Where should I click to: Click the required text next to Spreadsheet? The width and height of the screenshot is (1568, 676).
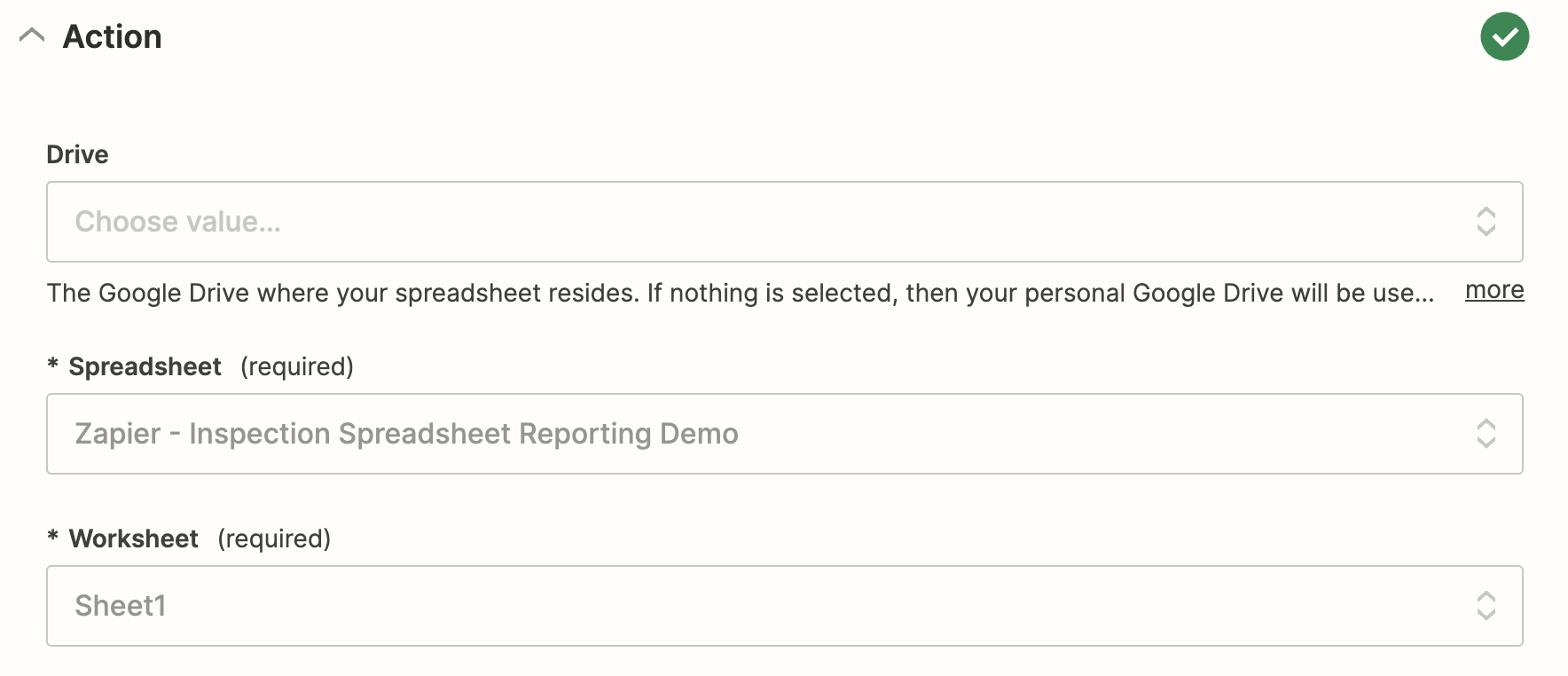click(x=297, y=366)
